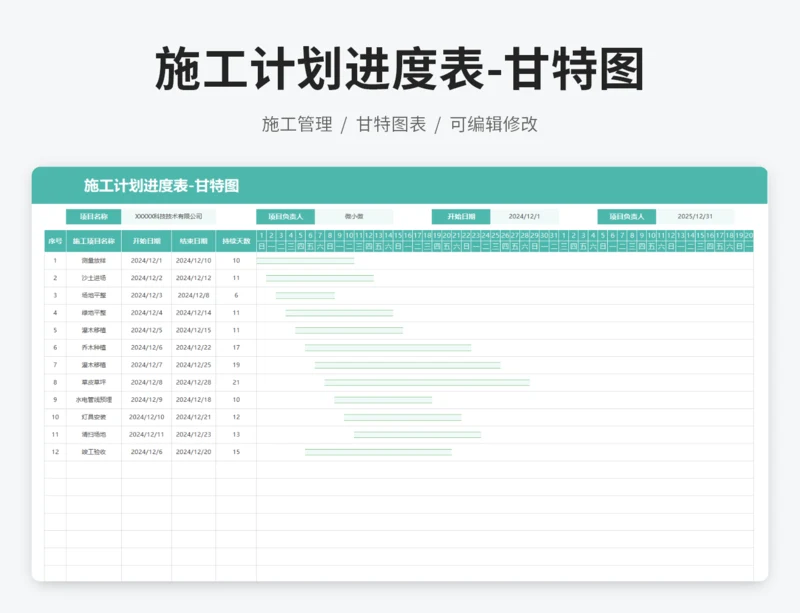Click the 施工项目名称 column header
Image resolution: width=800 pixels, height=613 pixels.
94,241
